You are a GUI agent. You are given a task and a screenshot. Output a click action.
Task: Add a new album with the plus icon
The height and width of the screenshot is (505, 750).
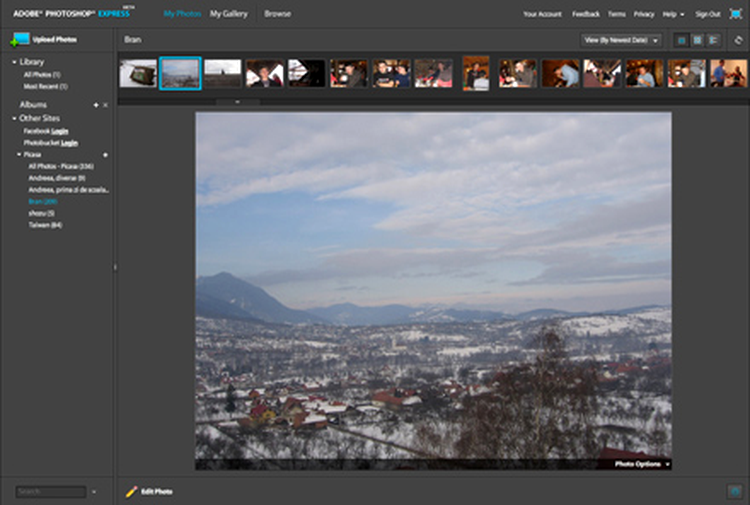coord(96,105)
